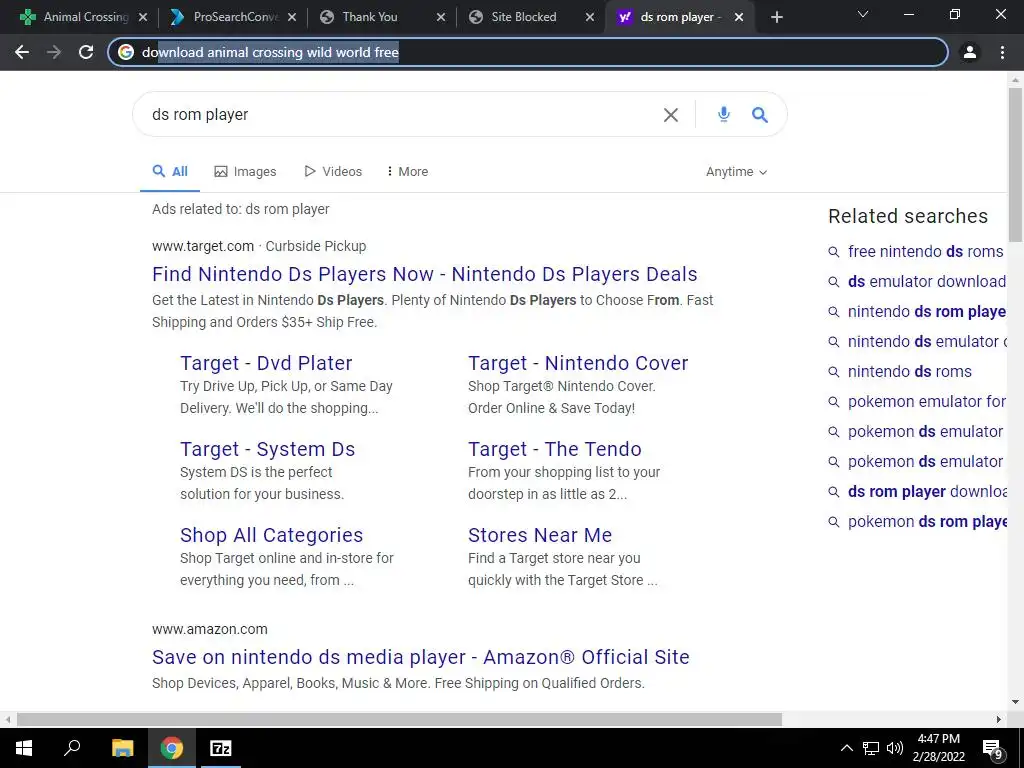This screenshot has height=768, width=1024.
Task: Close the ProSearchConverter tab
Action: 292,17
